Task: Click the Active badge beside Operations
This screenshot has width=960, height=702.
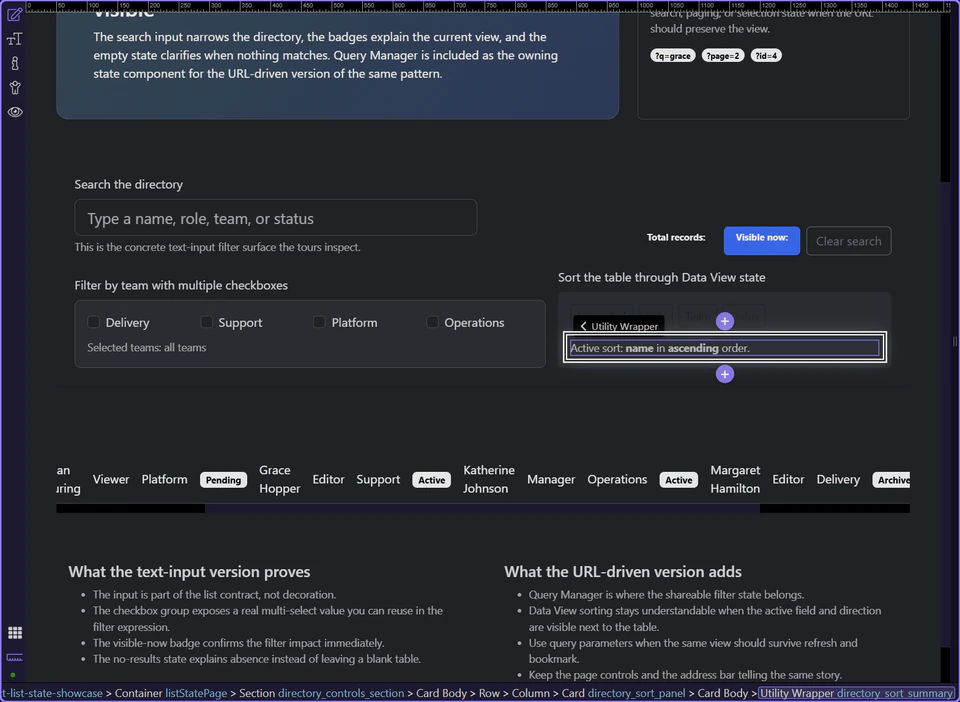Action: point(679,480)
